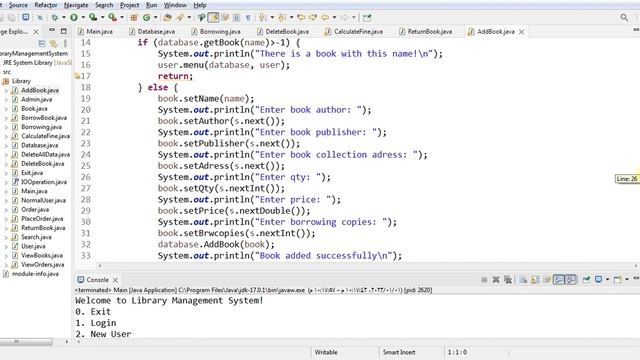Click Back navigation yellow arrow
The image size is (640, 360).
click(x=325, y=17)
